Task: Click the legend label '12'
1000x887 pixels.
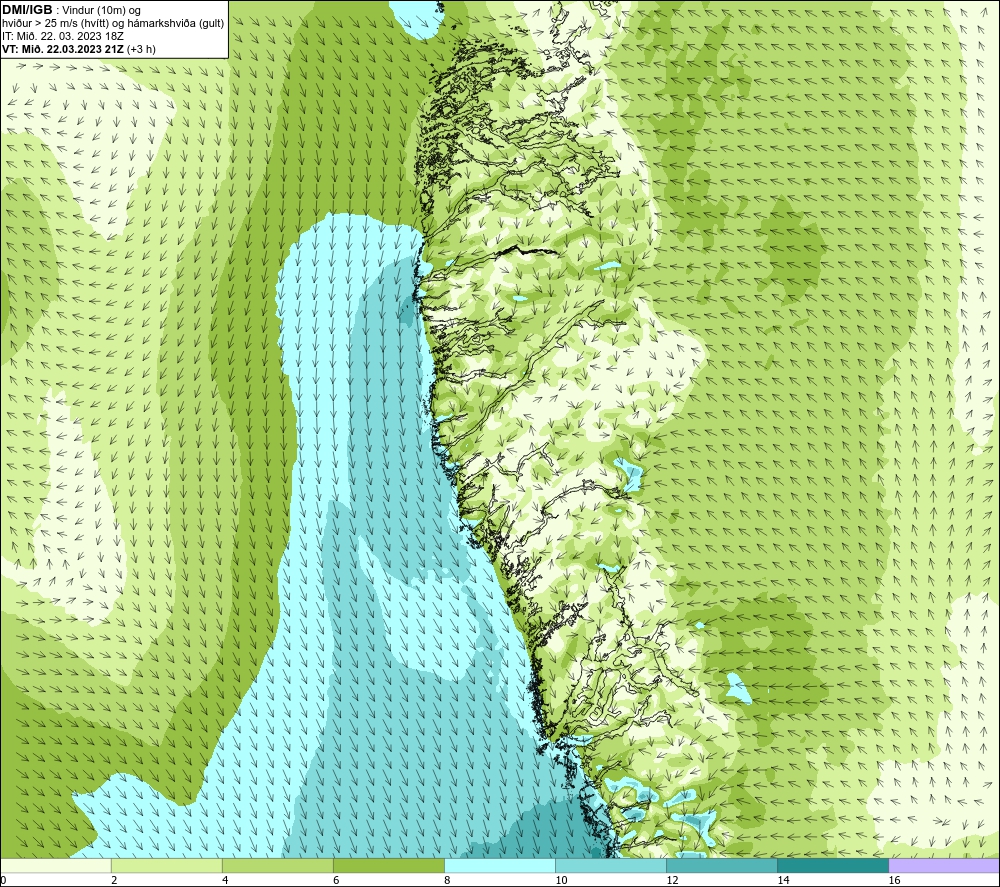Action: pos(672,880)
